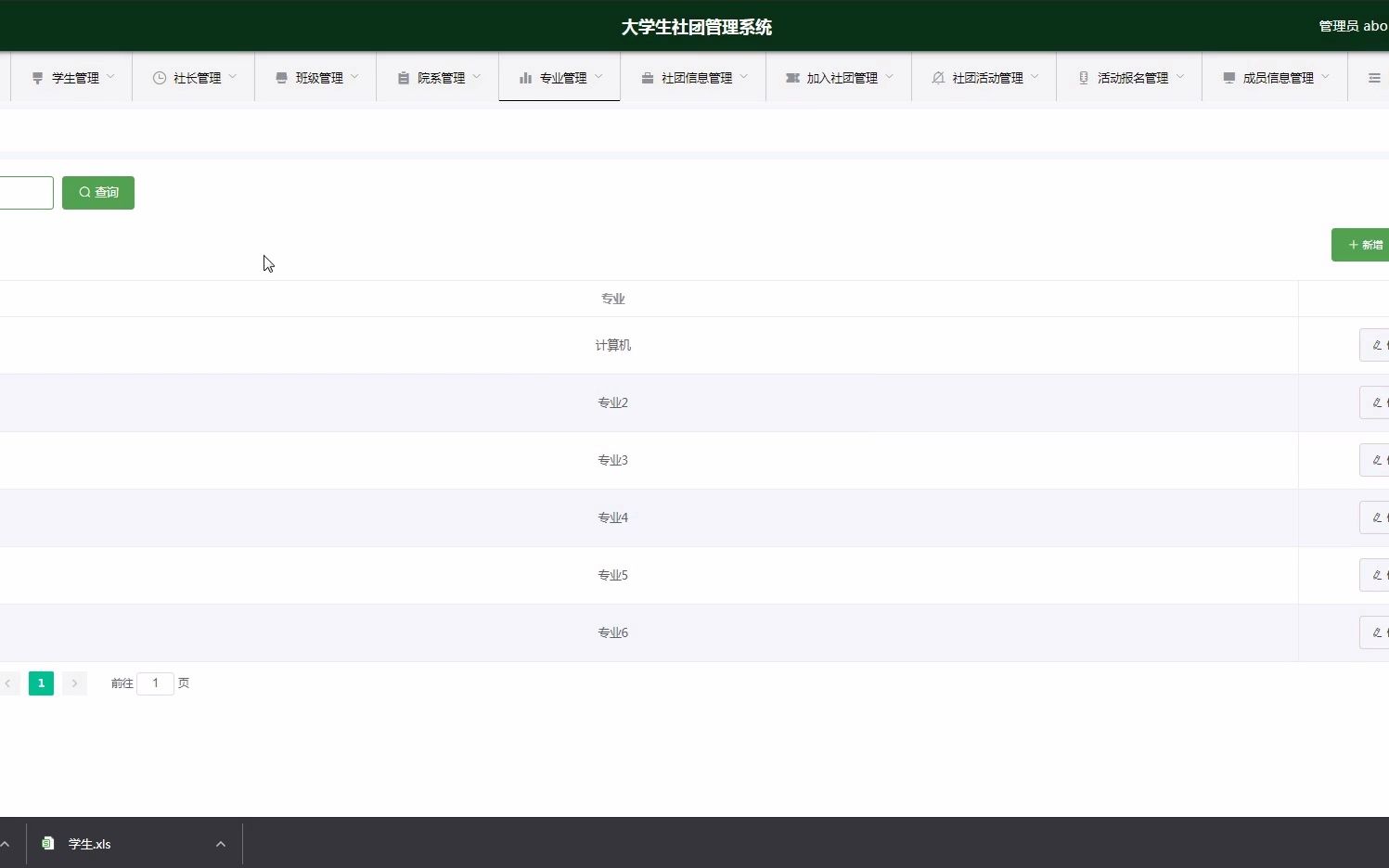Open the 成员信息管理 menu
Screen dimensions: 1389x868
tap(1275, 77)
